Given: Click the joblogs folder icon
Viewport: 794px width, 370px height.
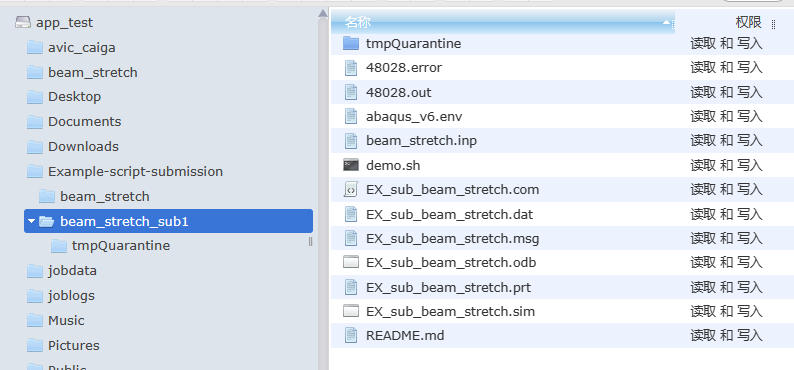Looking at the screenshot, I should [35, 296].
